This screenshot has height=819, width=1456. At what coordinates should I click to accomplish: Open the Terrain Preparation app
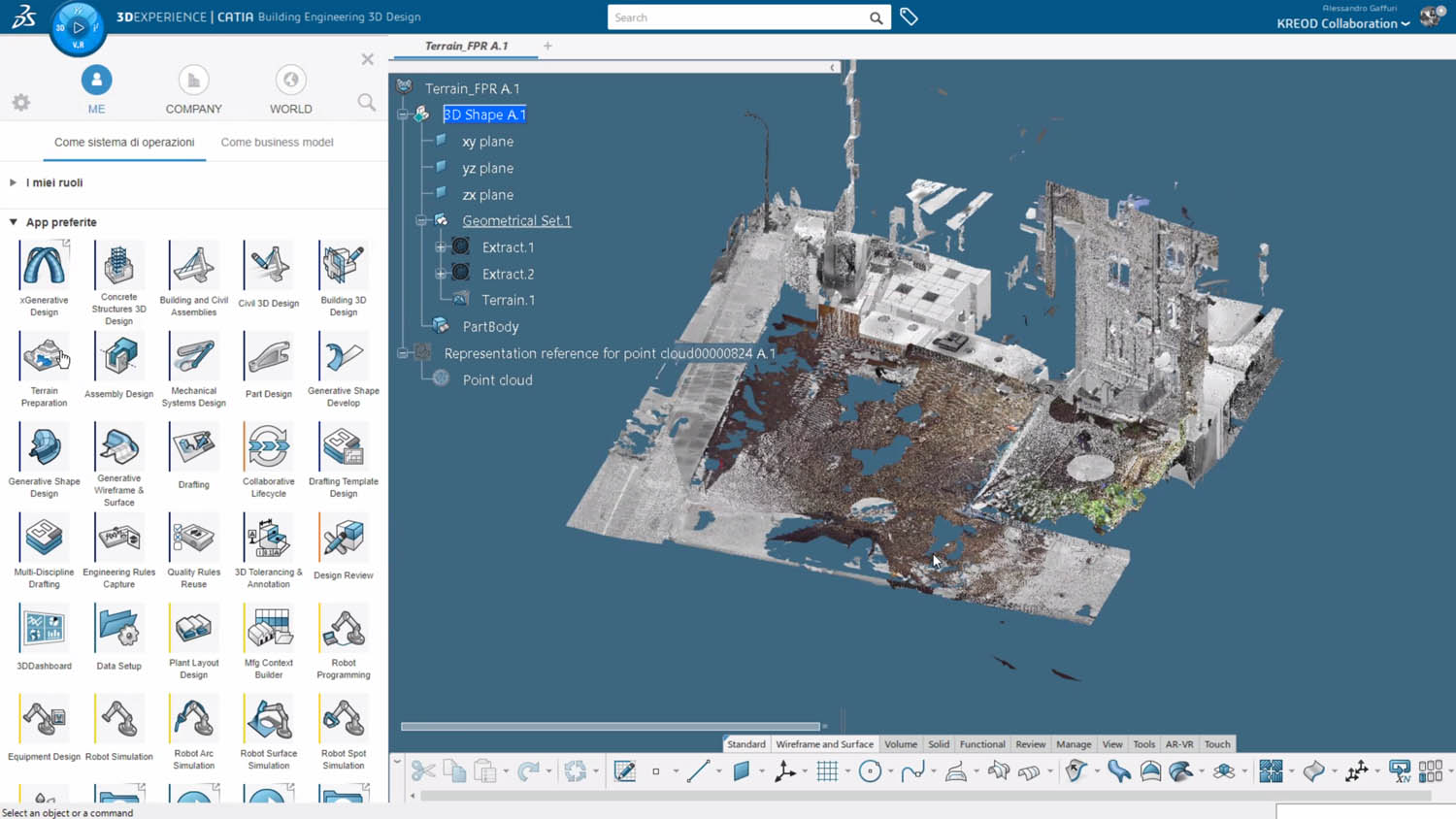point(44,358)
